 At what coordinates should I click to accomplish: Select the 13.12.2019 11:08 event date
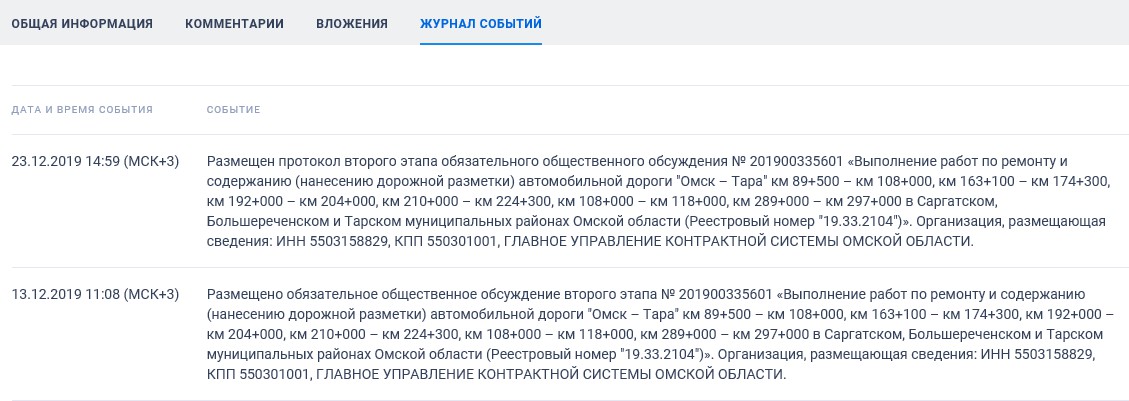tap(95, 294)
